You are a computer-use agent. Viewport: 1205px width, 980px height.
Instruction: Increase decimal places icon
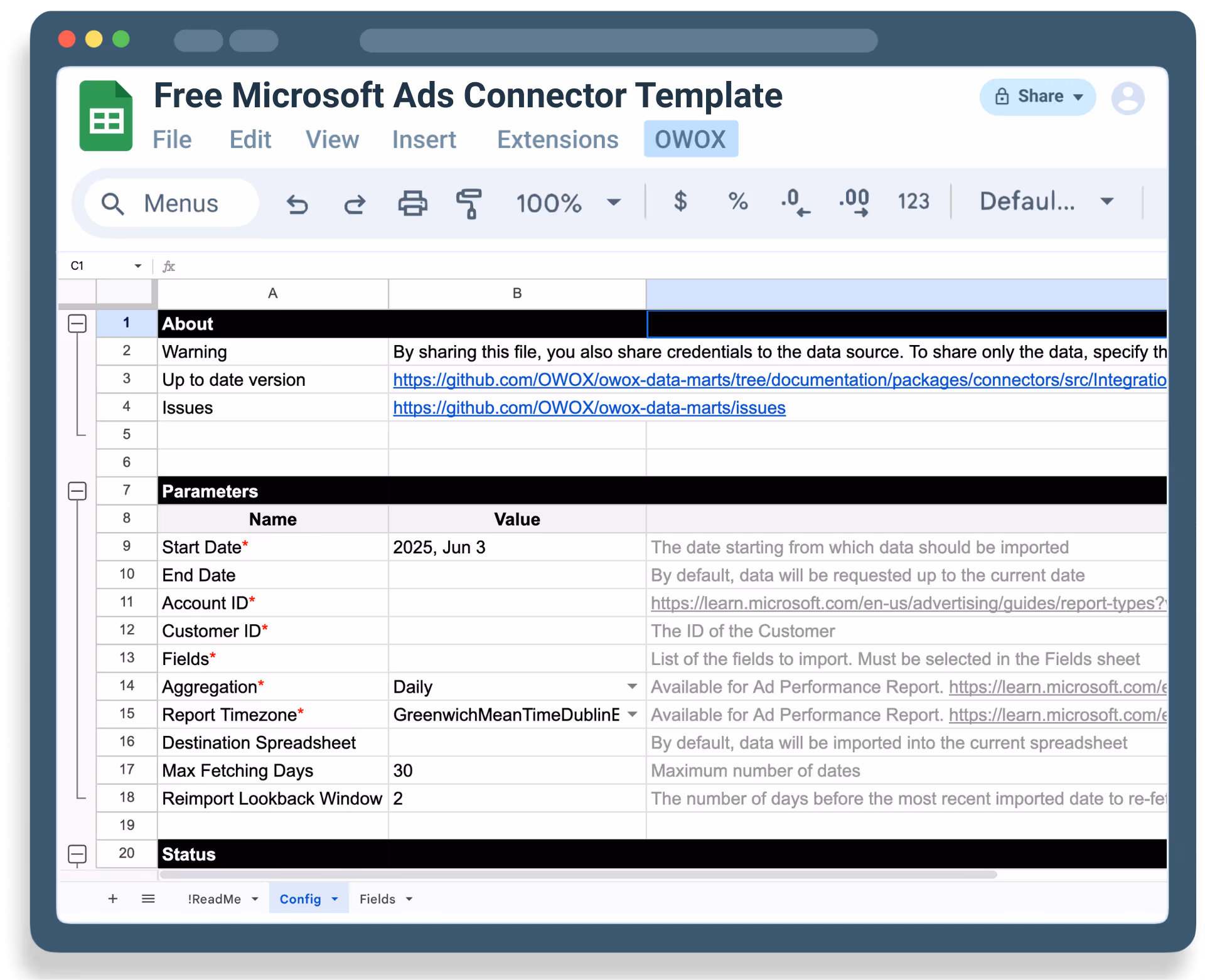(x=854, y=203)
